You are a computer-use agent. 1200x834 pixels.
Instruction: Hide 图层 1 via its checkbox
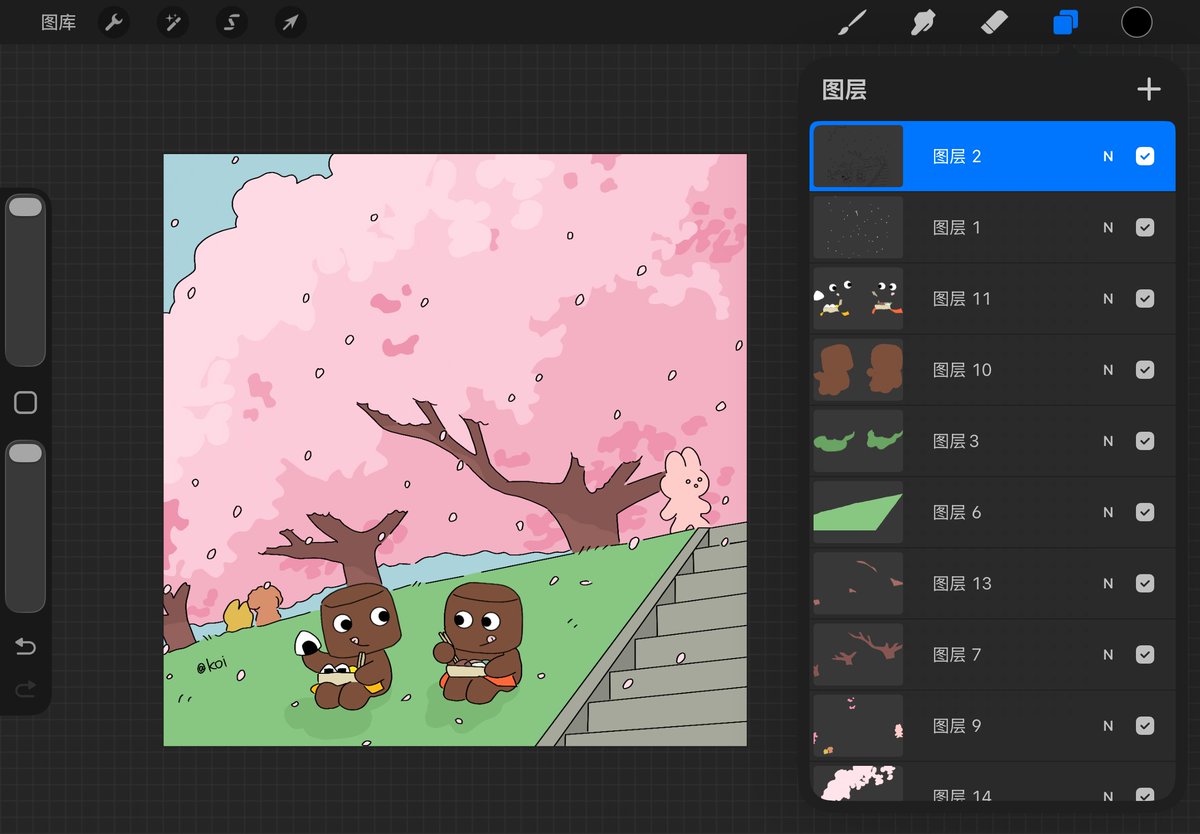point(1145,227)
